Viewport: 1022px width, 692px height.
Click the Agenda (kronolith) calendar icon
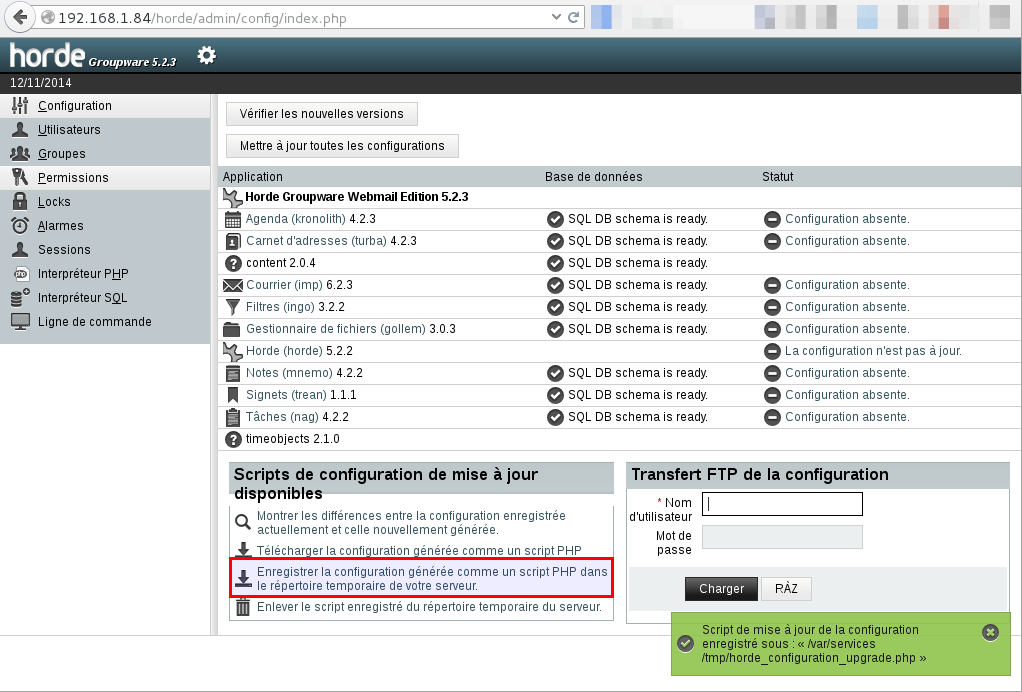click(x=233, y=219)
